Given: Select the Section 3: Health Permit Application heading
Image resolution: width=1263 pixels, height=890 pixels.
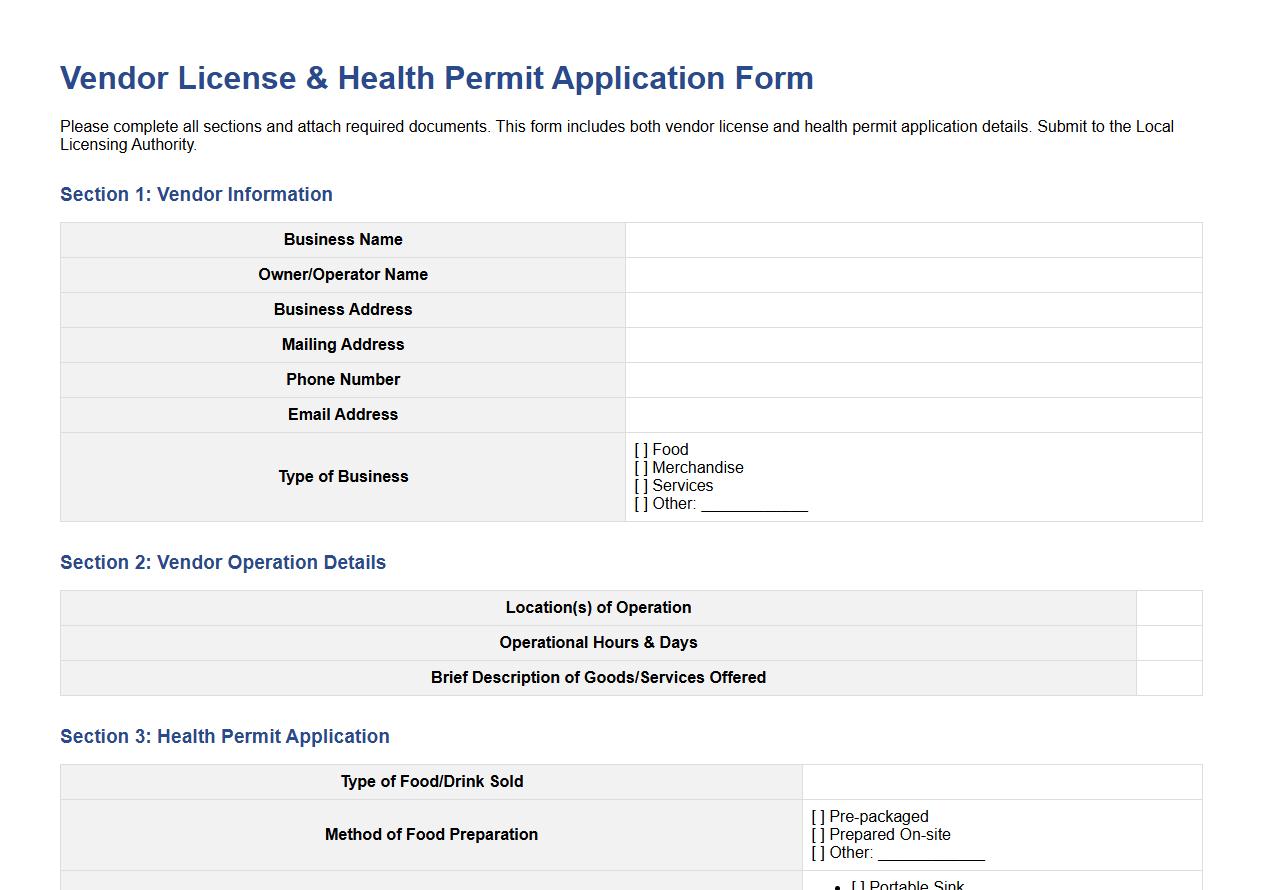Looking at the screenshot, I should 224,736.
